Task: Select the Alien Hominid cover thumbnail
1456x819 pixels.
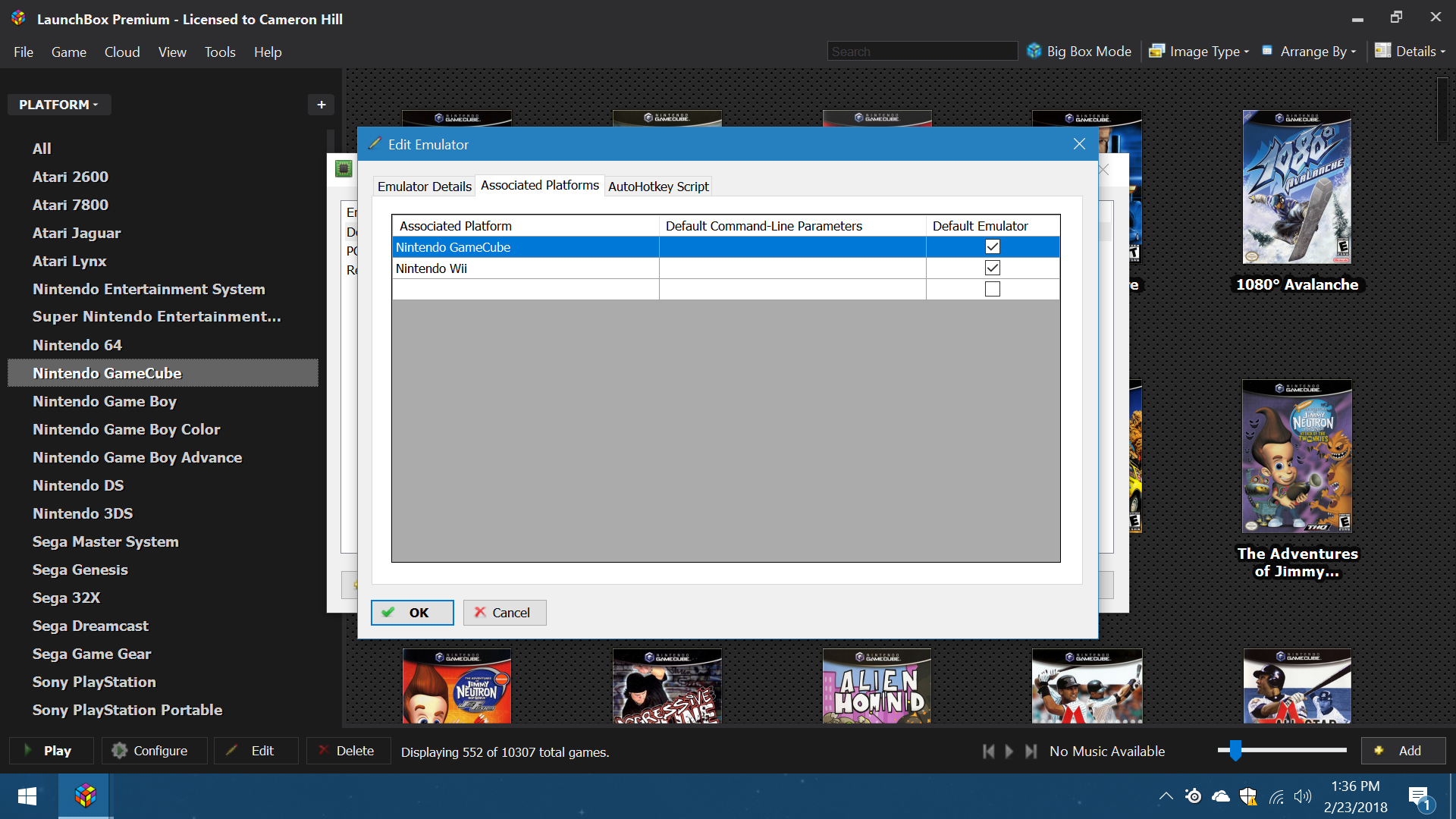Action: [877, 686]
